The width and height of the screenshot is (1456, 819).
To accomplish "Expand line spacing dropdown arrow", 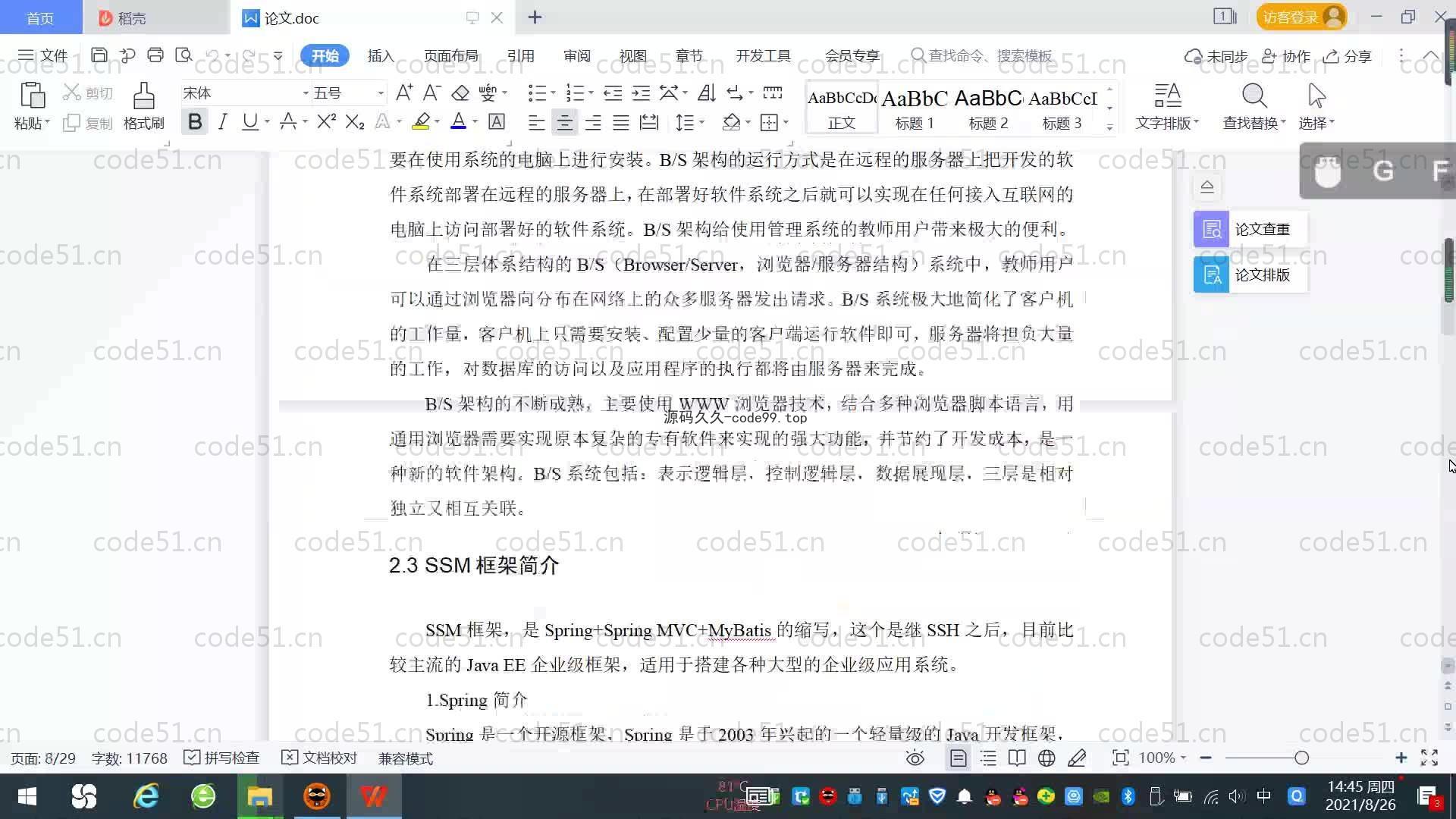I will click(702, 123).
